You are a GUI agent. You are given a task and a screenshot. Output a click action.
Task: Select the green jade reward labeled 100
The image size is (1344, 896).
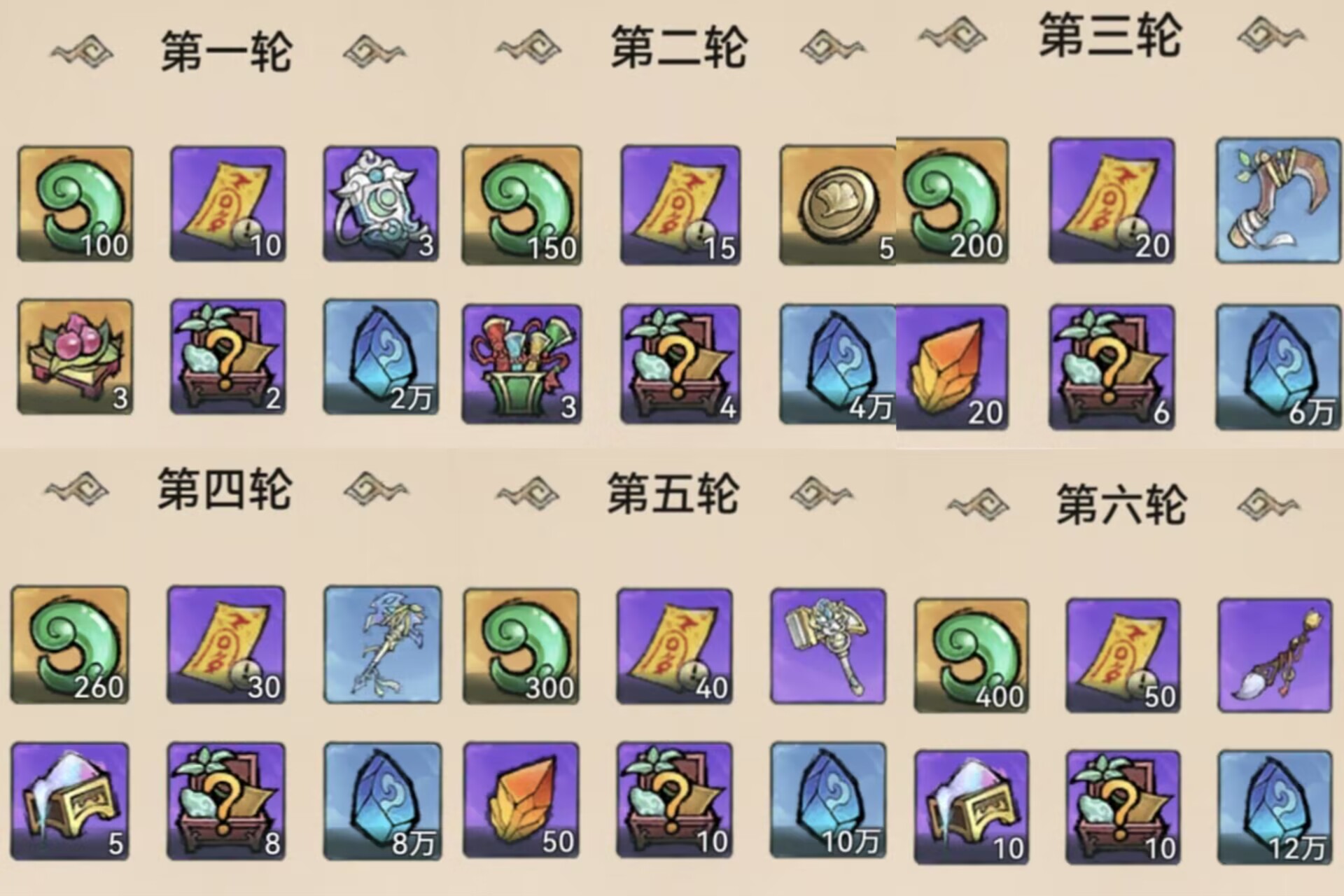coord(75,204)
